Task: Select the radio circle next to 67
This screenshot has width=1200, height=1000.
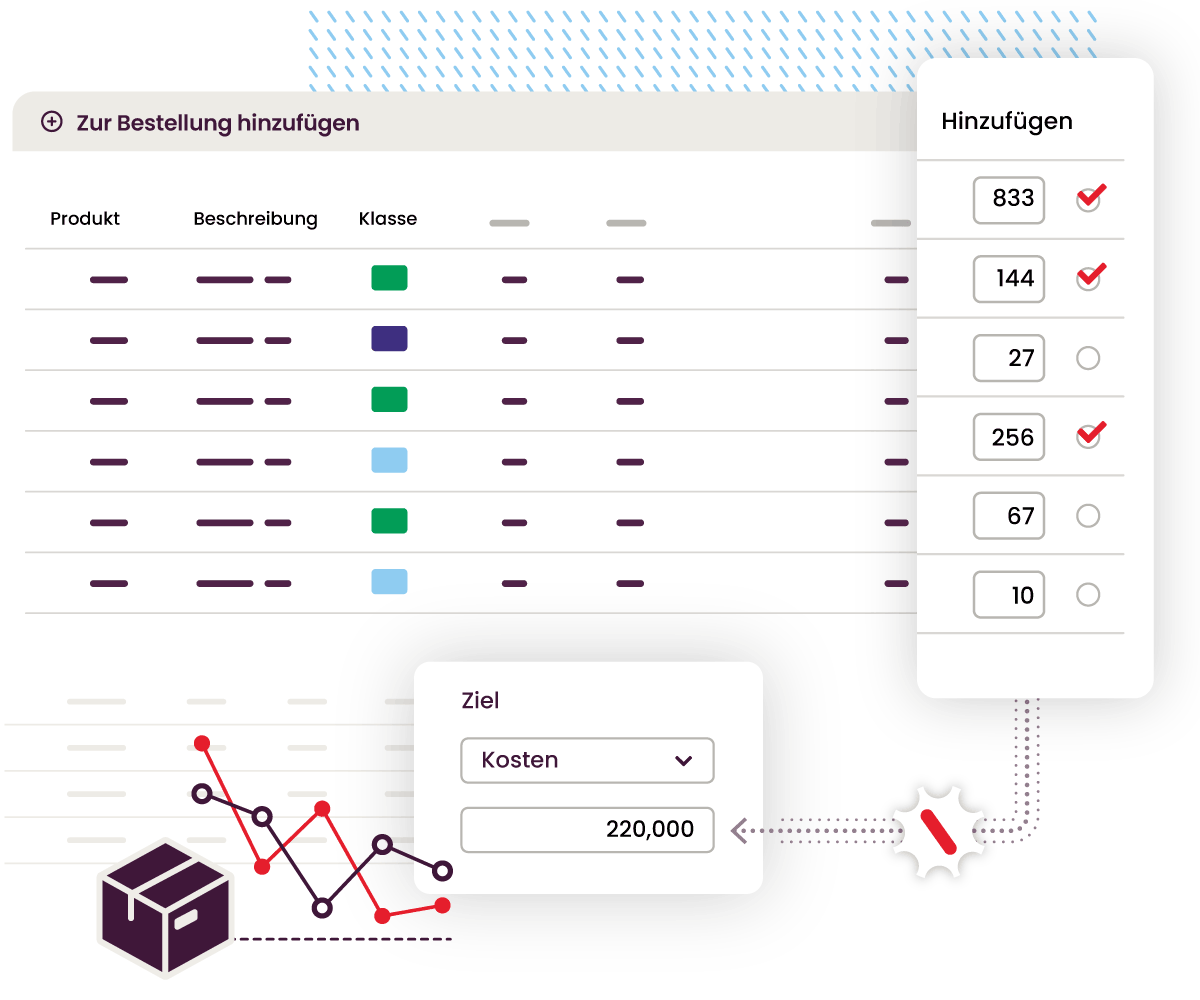Action: tap(1088, 516)
